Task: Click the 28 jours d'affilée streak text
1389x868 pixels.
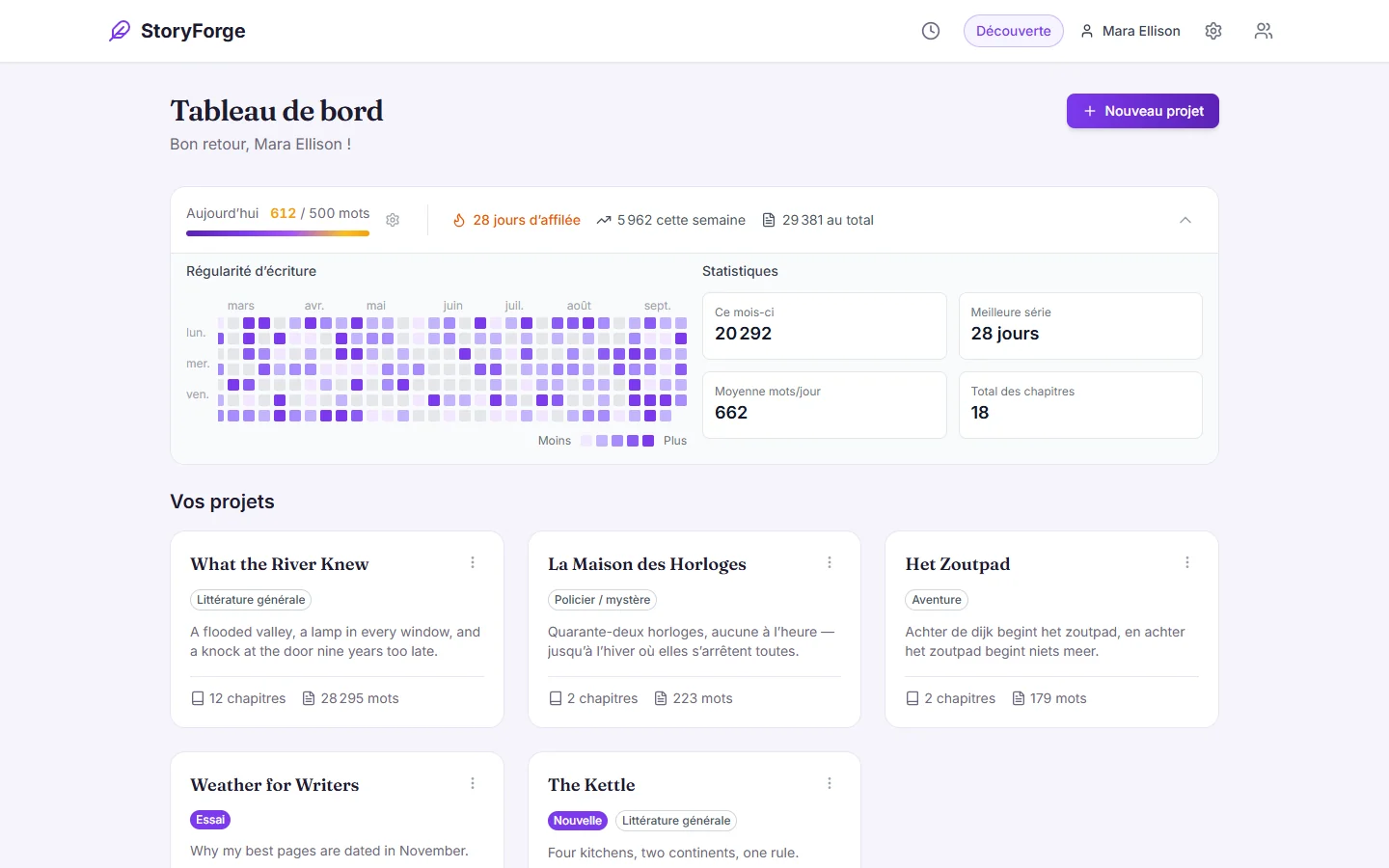Action: 527,220
